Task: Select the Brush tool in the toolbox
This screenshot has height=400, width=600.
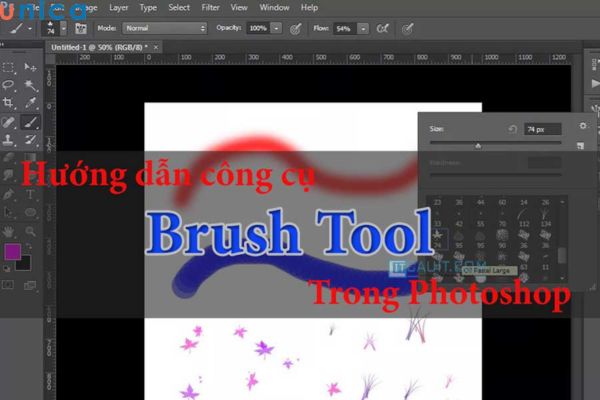Action: click(x=30, y=121)
